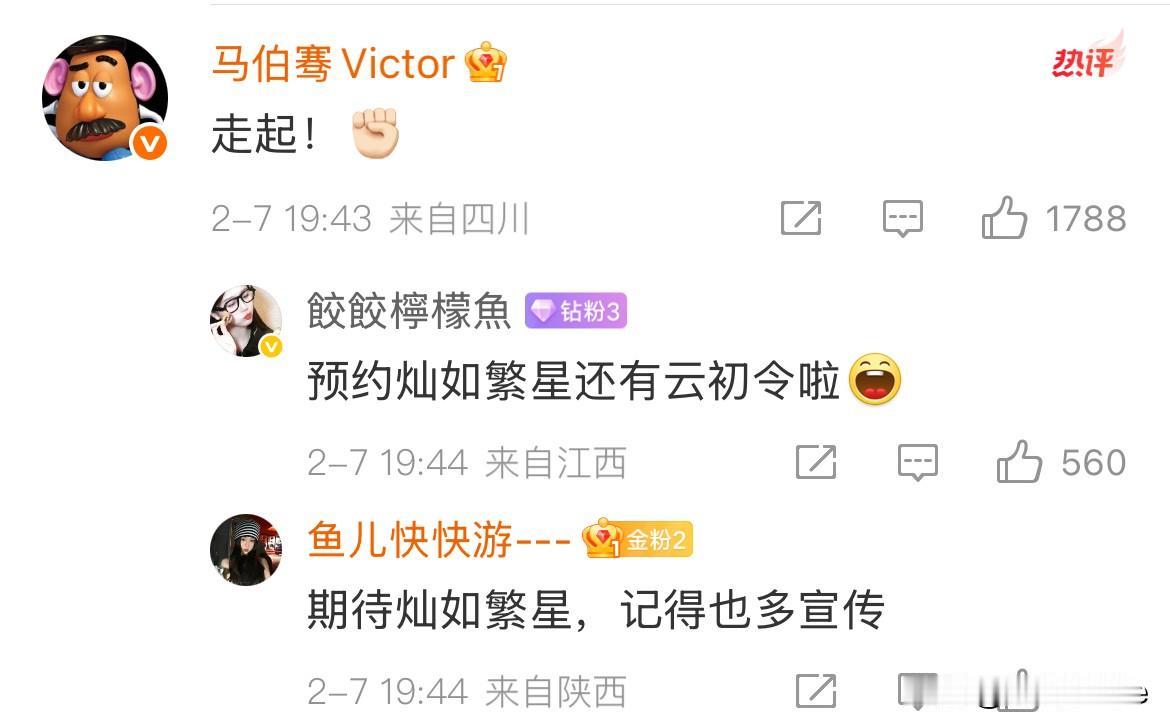
Task: Click the 1788 like count
Action: coord(1086,219)
